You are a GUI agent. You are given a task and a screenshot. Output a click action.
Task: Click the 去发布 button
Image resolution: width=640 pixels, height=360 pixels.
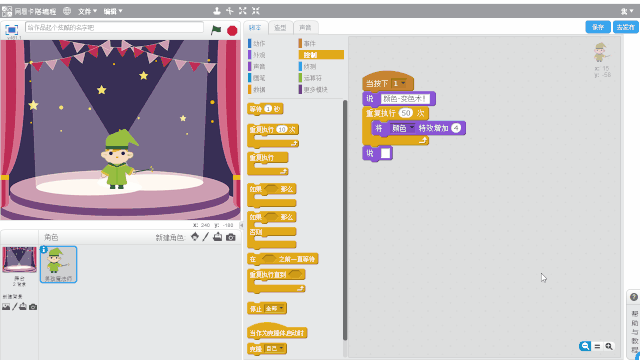625,27
